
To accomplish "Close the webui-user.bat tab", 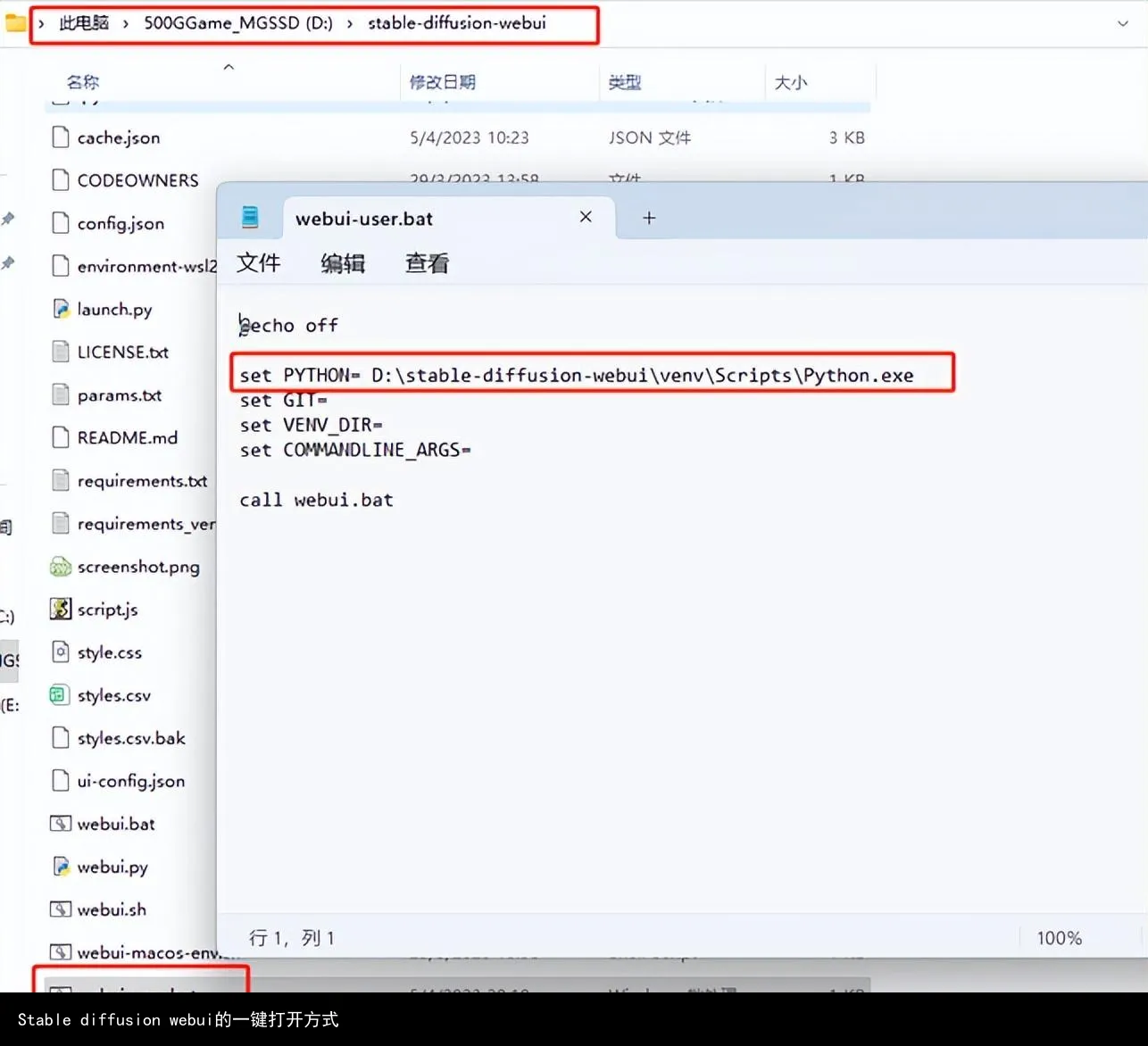I will [586, 217].
